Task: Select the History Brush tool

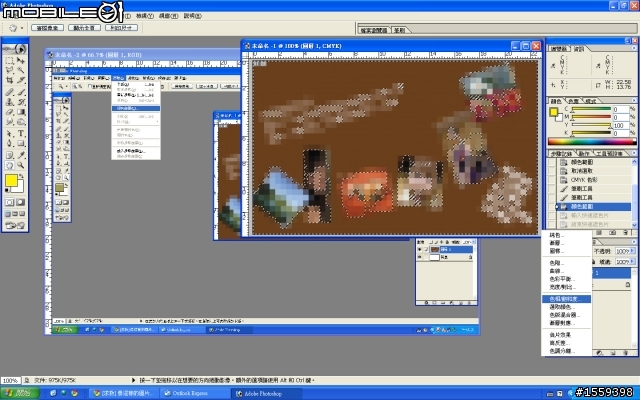Action: tap(20, 102)
